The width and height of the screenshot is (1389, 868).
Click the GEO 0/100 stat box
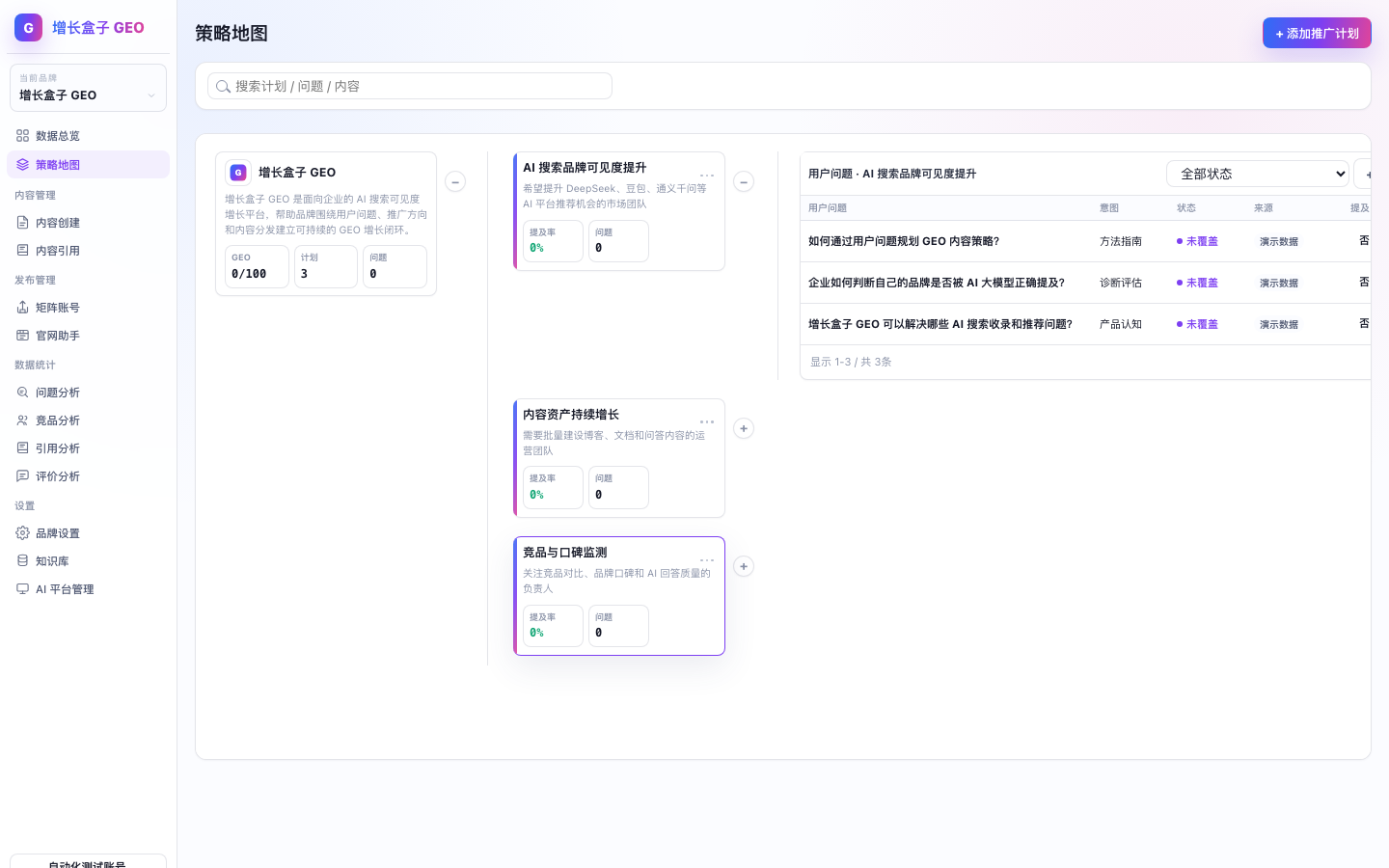[258, 266]
